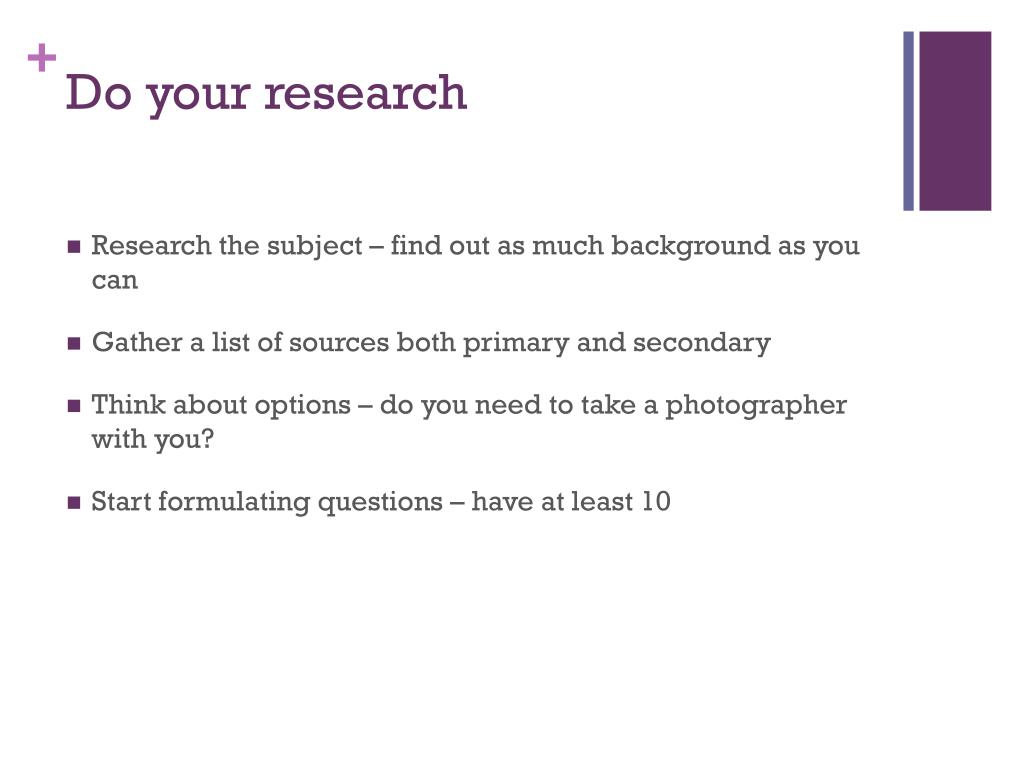The image size is (1024, 768).
Task: Click the bullet before 'Gather a list'
Action: tap(74, 344)
